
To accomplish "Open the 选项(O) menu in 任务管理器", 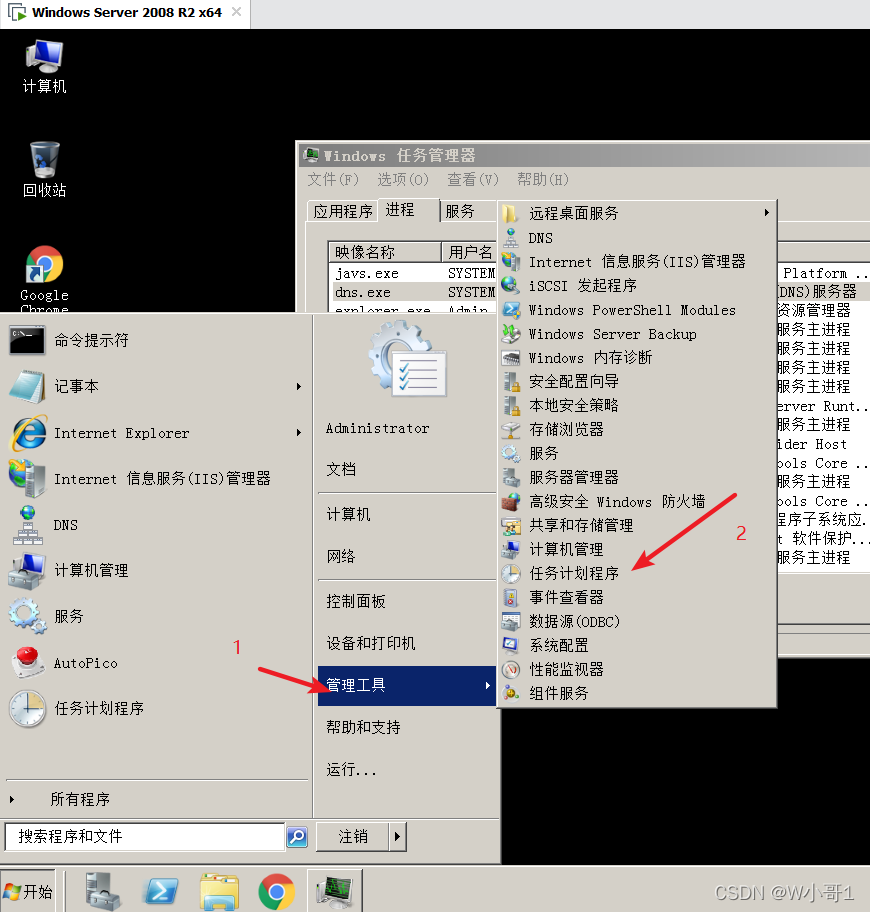I will [403, 180].
